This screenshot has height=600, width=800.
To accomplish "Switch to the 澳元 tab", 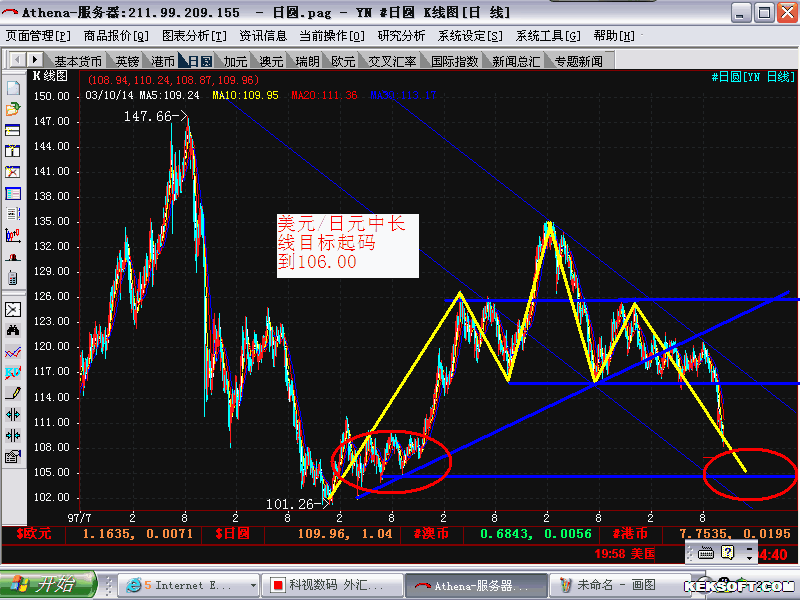I will pos(271,61).
